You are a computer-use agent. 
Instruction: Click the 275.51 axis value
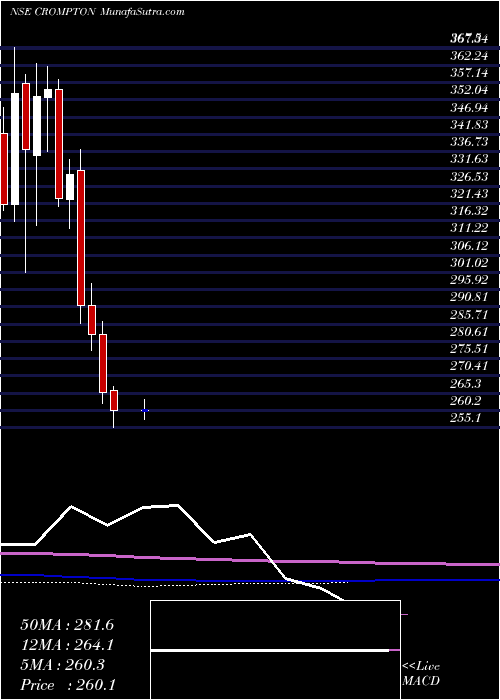[x=468, y=349]
